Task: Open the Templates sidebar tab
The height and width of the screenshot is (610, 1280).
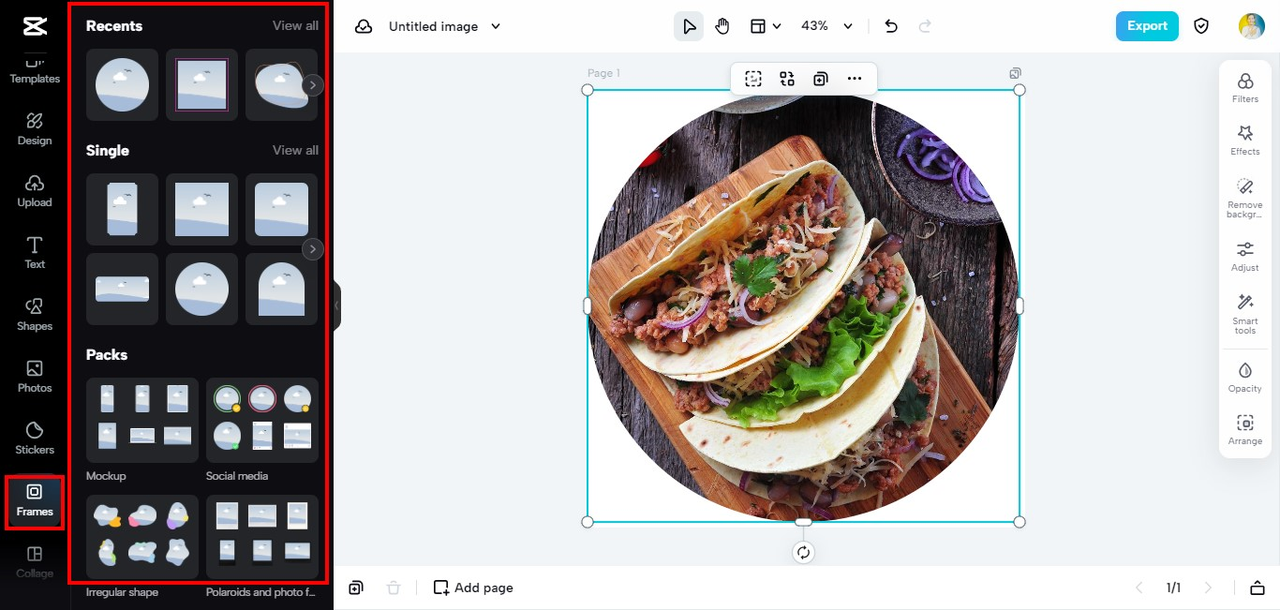Action: (34, 70)
